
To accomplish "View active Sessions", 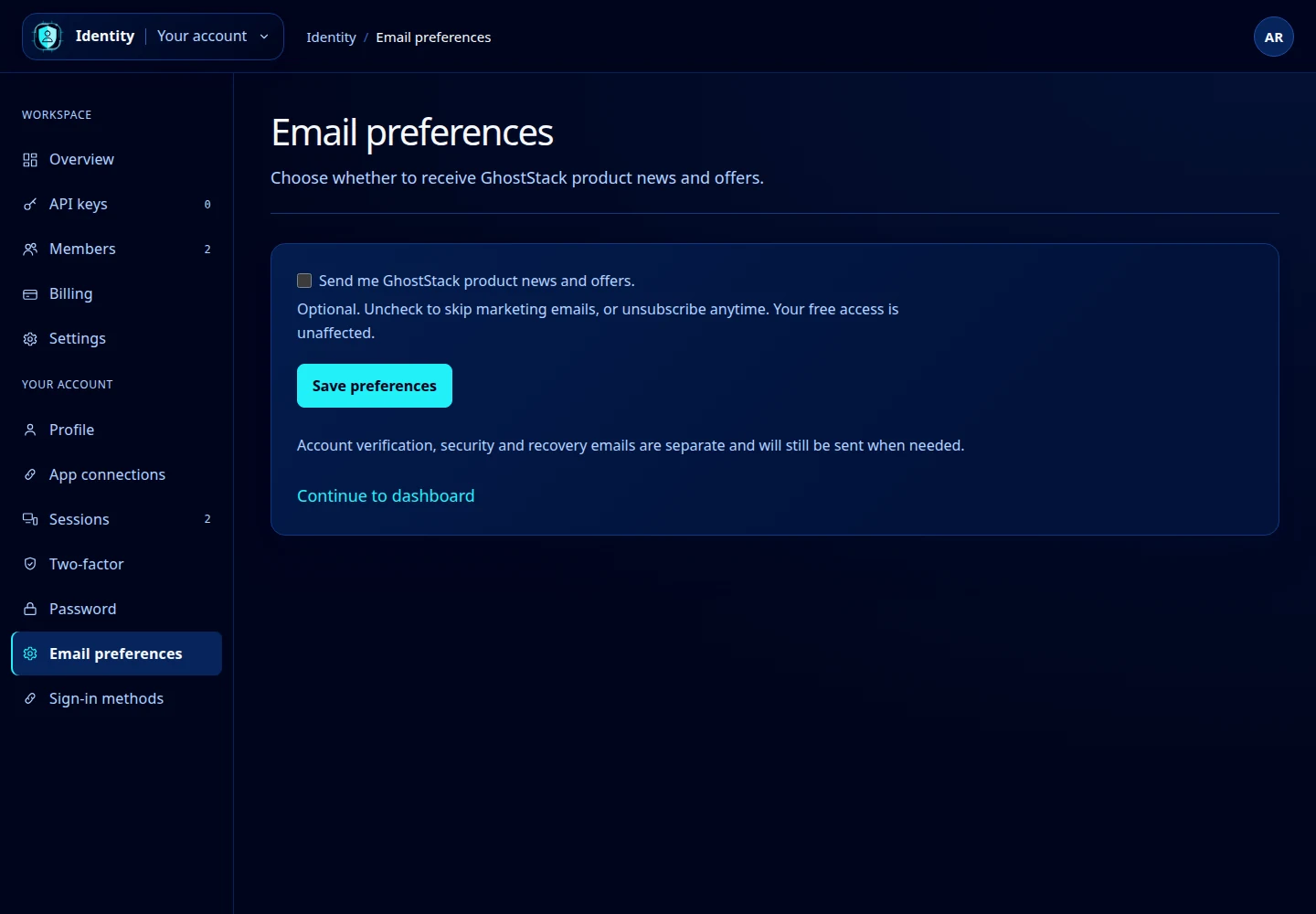I will (x=117, y=519).
